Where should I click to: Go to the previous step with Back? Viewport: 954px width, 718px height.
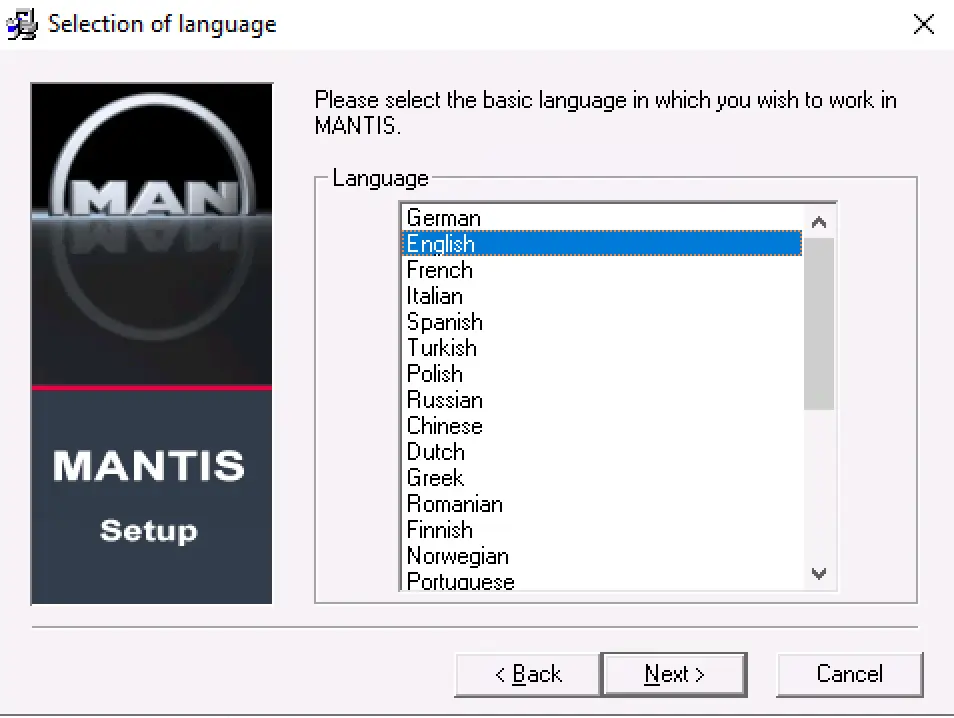coord(528,675)
